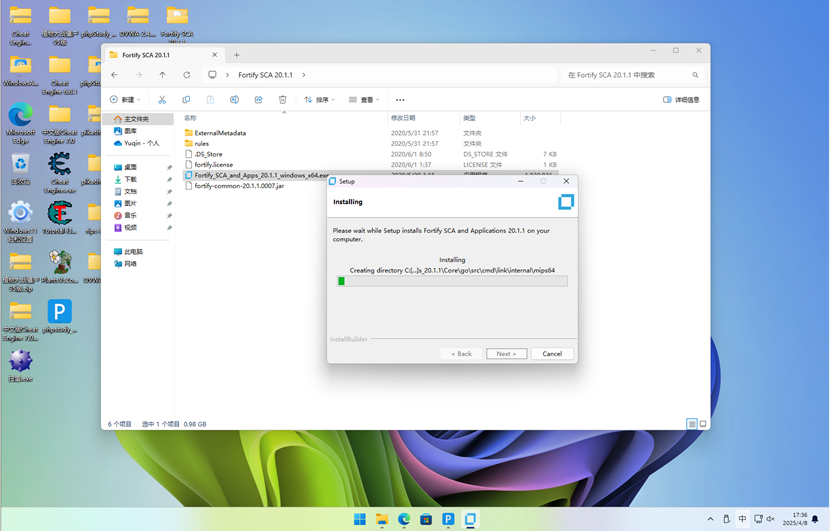Screen dimensions: 830x531
Task: Launch Microsoft Edge from the taskbar
Action: pos(404,519)
